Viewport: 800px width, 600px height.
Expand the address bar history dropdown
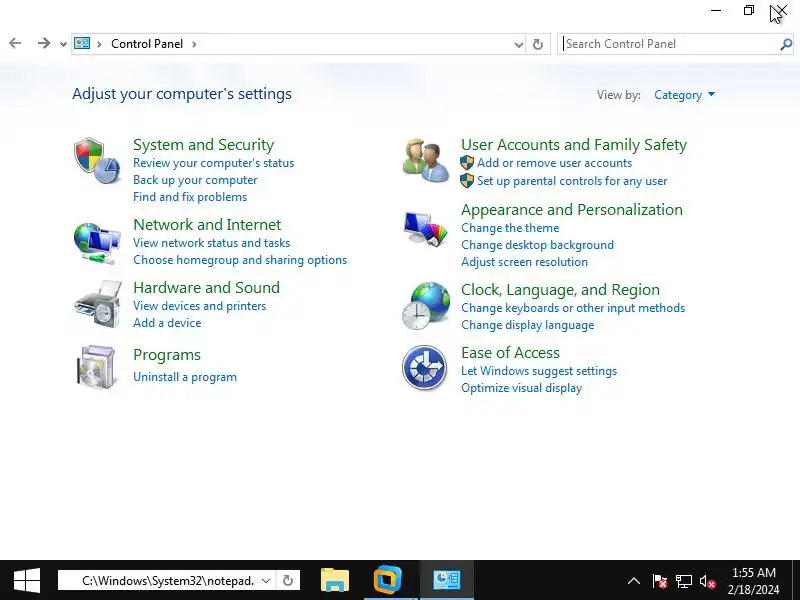[x=519, y=44]
